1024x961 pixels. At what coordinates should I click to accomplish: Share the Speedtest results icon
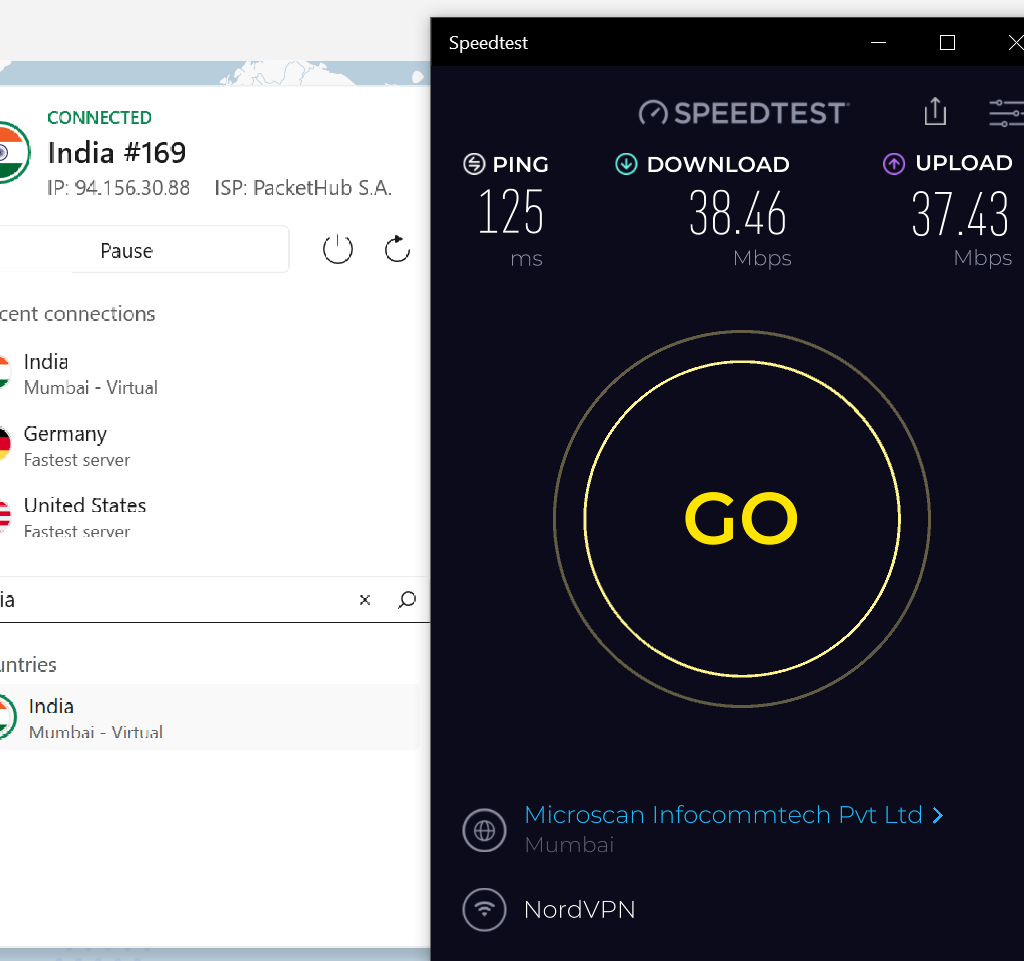[935, 112]
